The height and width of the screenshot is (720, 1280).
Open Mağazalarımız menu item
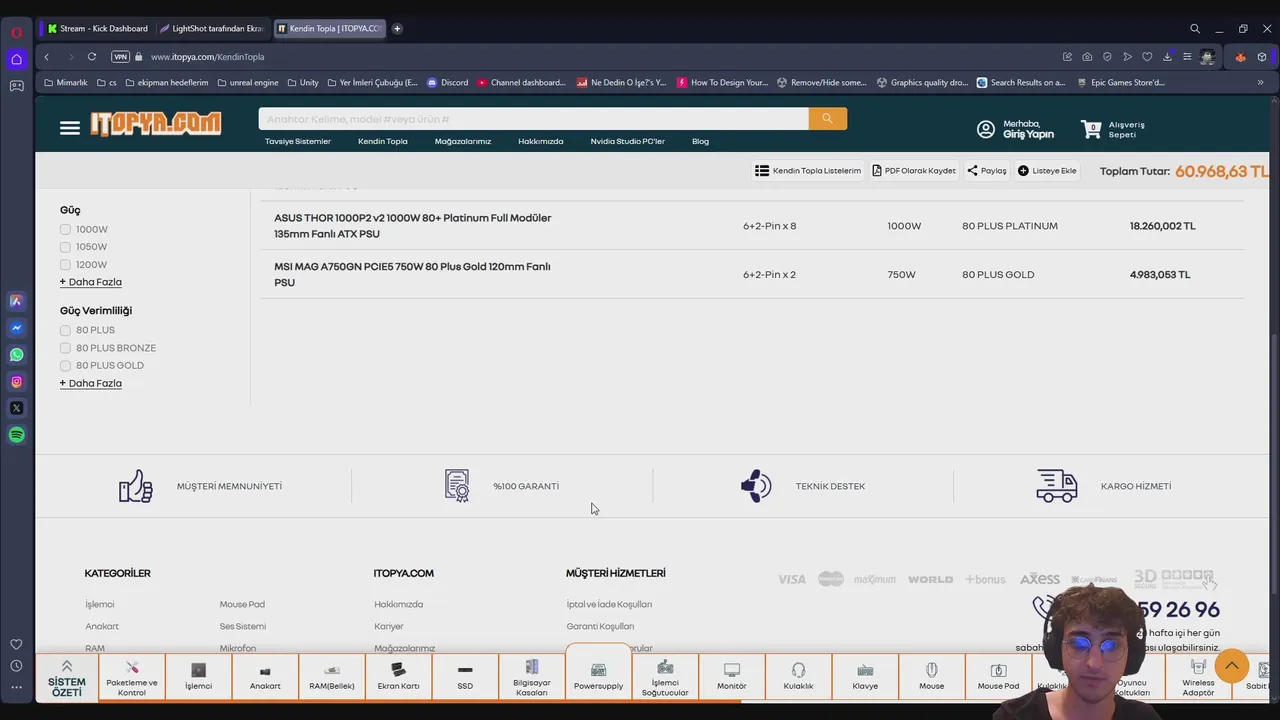point(463,141)
